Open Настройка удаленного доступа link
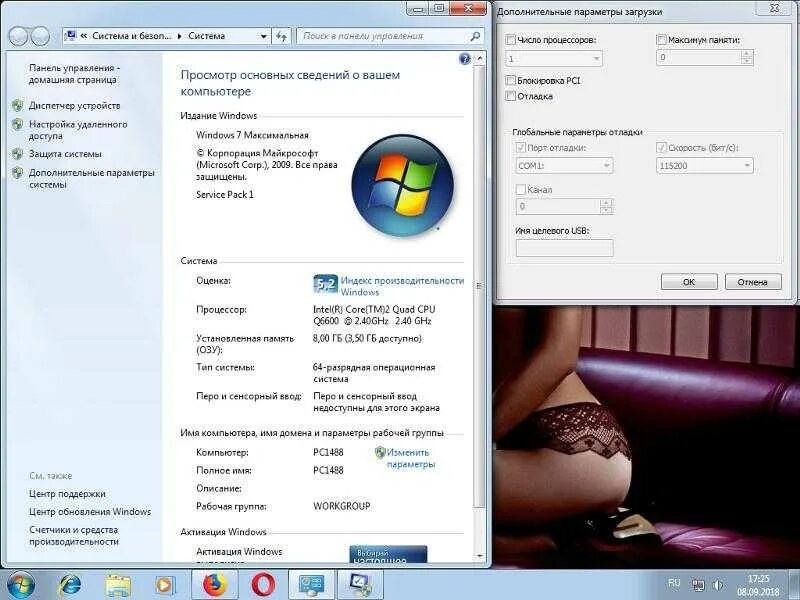Screen dimensions: 800x600 click(78, 130)
